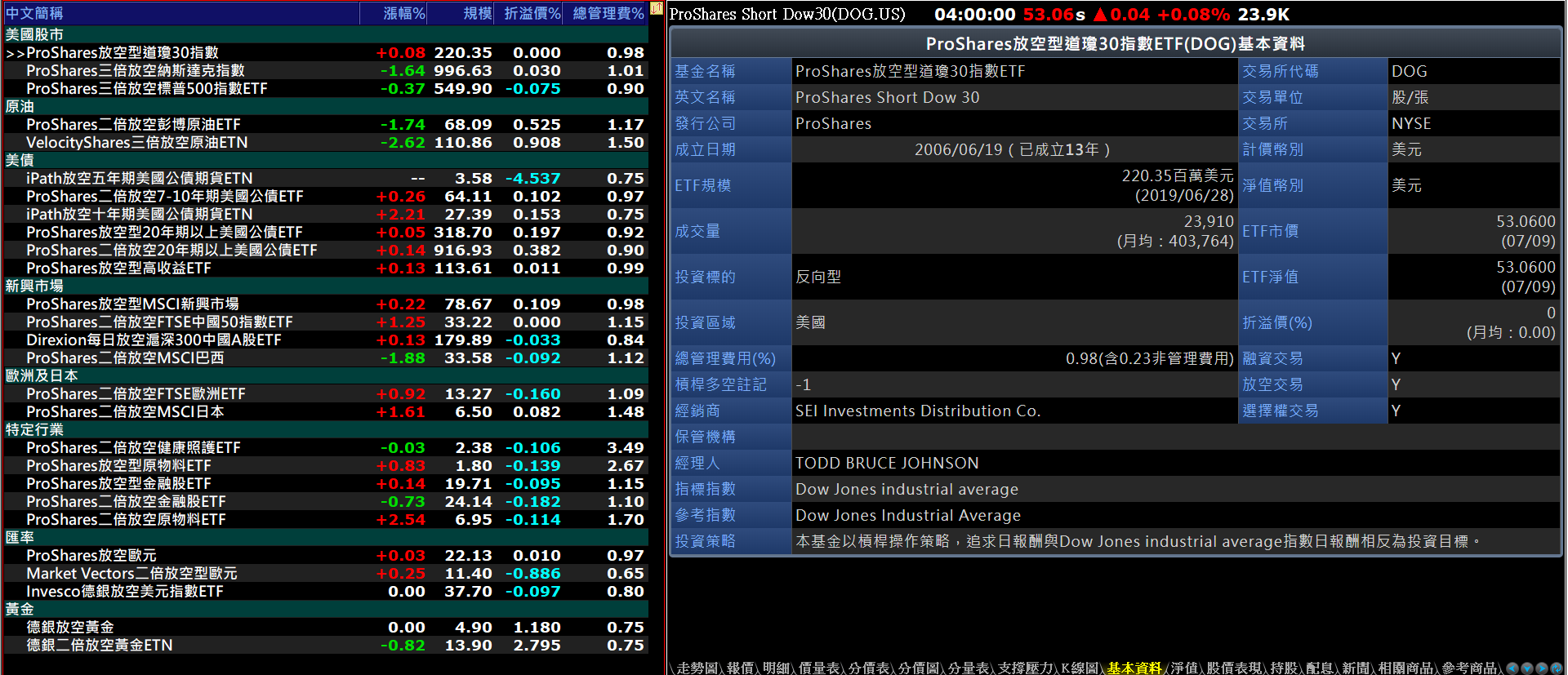
Task: Sort by the 漲幅% column header
Action: (404, 13)
